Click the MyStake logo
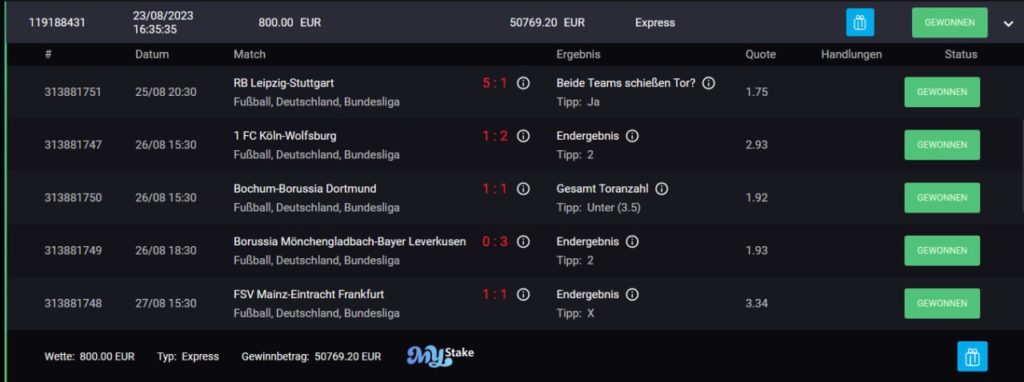Screen dimensions: 1024x382 (x=440, y=356)
